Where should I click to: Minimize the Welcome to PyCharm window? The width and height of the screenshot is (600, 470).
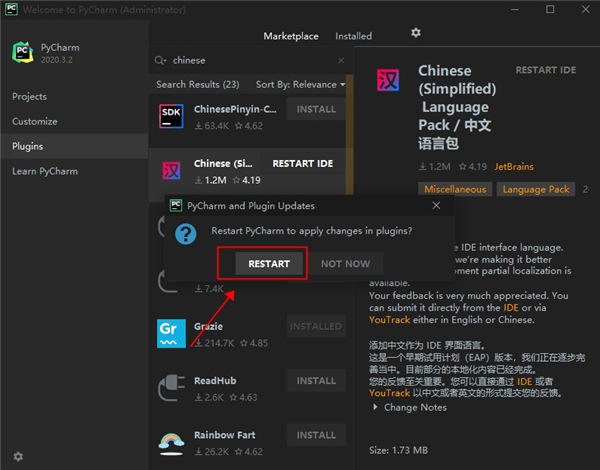tap(515, 9)
